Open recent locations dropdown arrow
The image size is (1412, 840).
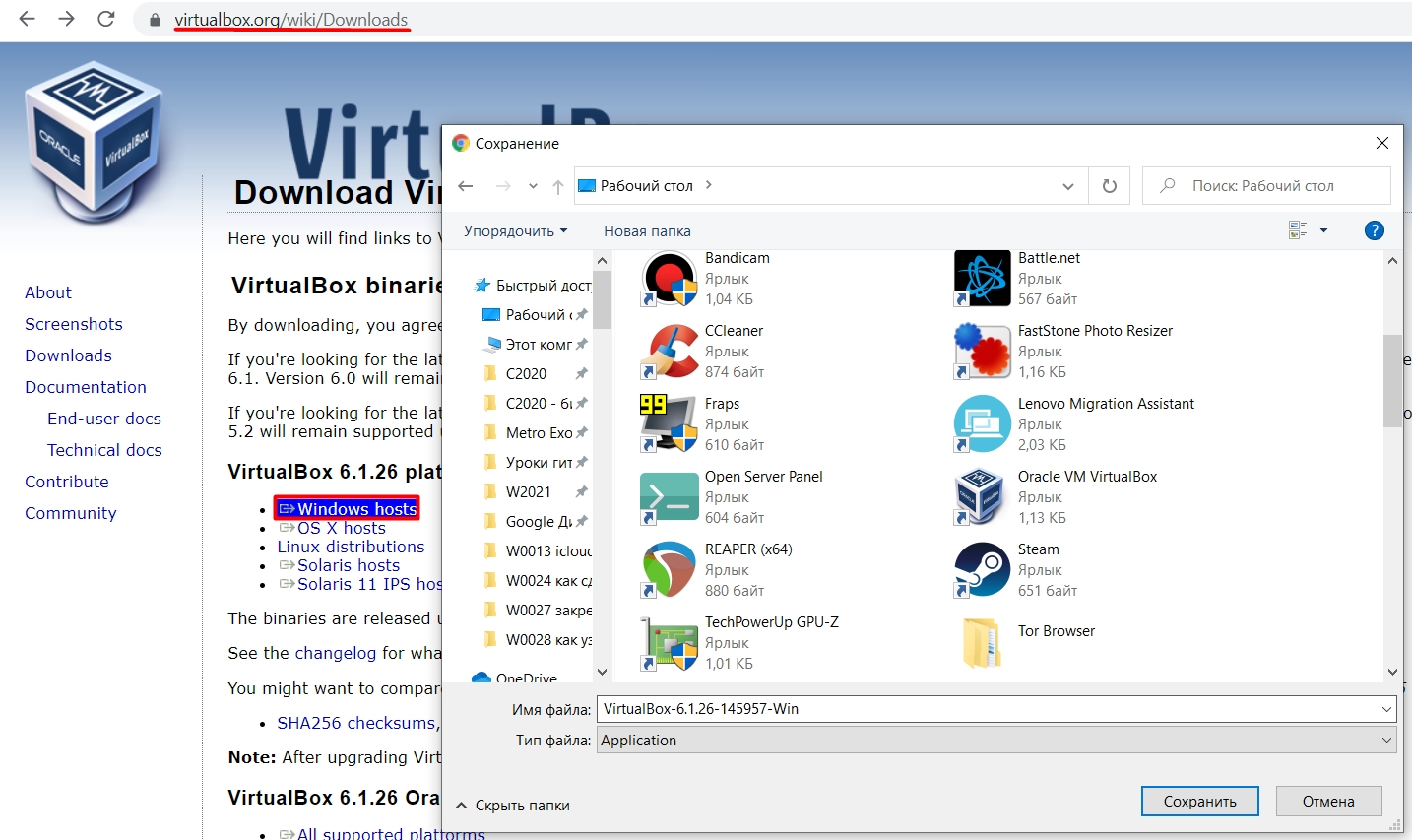[x=533, y=186]
